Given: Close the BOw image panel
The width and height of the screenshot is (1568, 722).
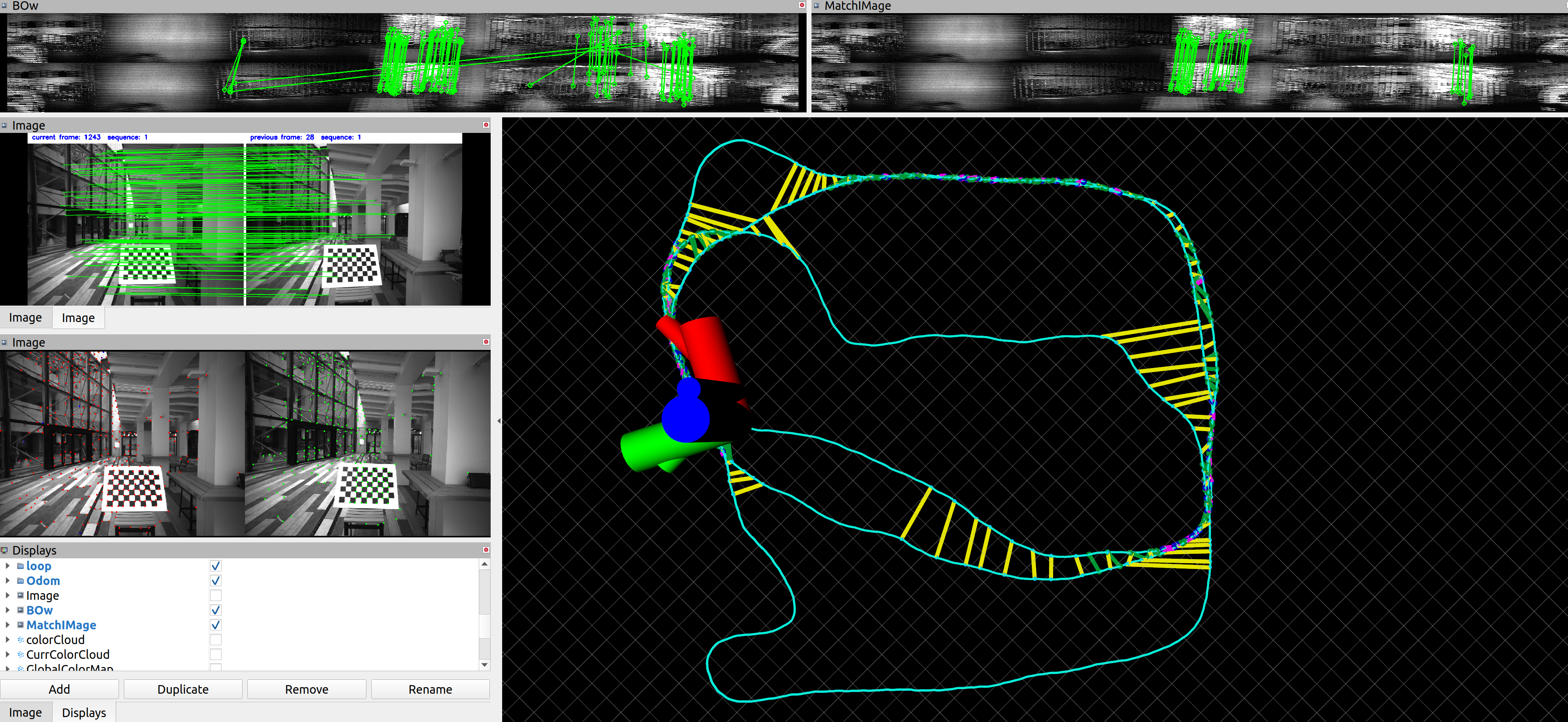Looking at the screenshot, I should coord(802,5).
